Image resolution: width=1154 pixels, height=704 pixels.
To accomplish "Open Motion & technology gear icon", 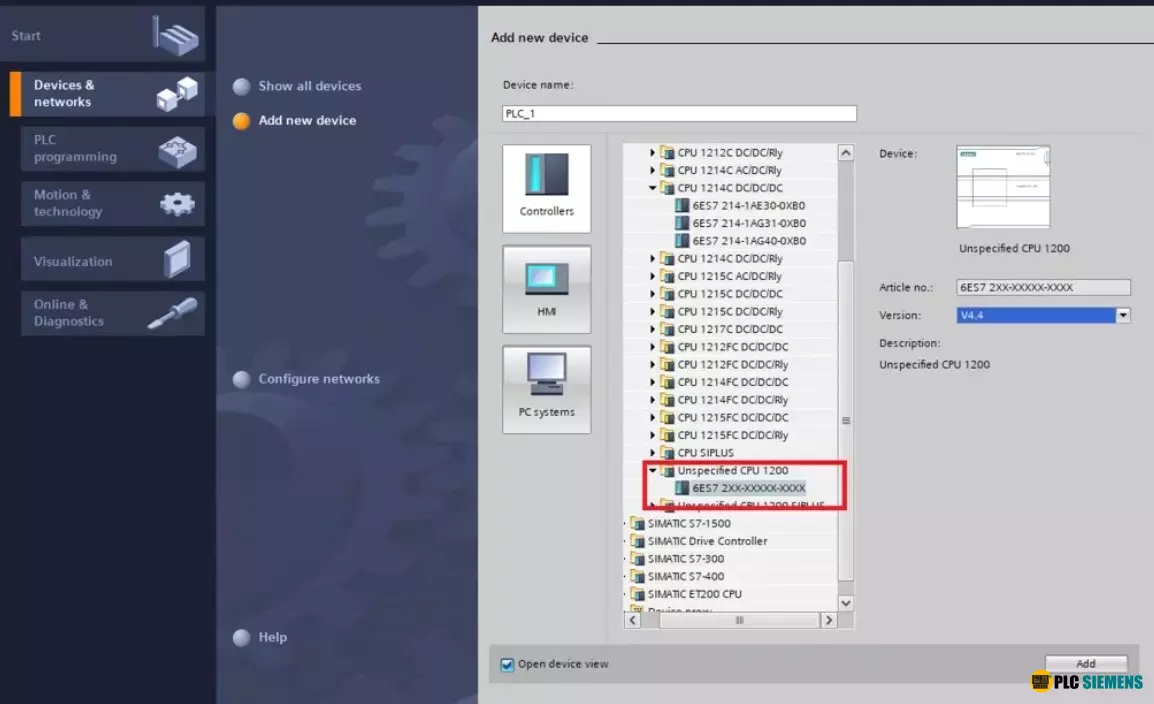I will pyautogui.click(x=177, y=204).
